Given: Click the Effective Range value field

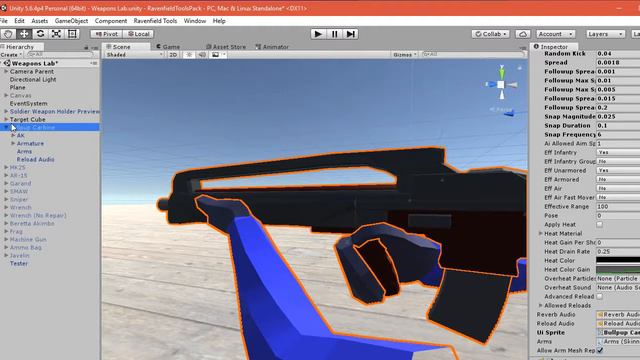Looking at the screenshot, I should [618, 207].
